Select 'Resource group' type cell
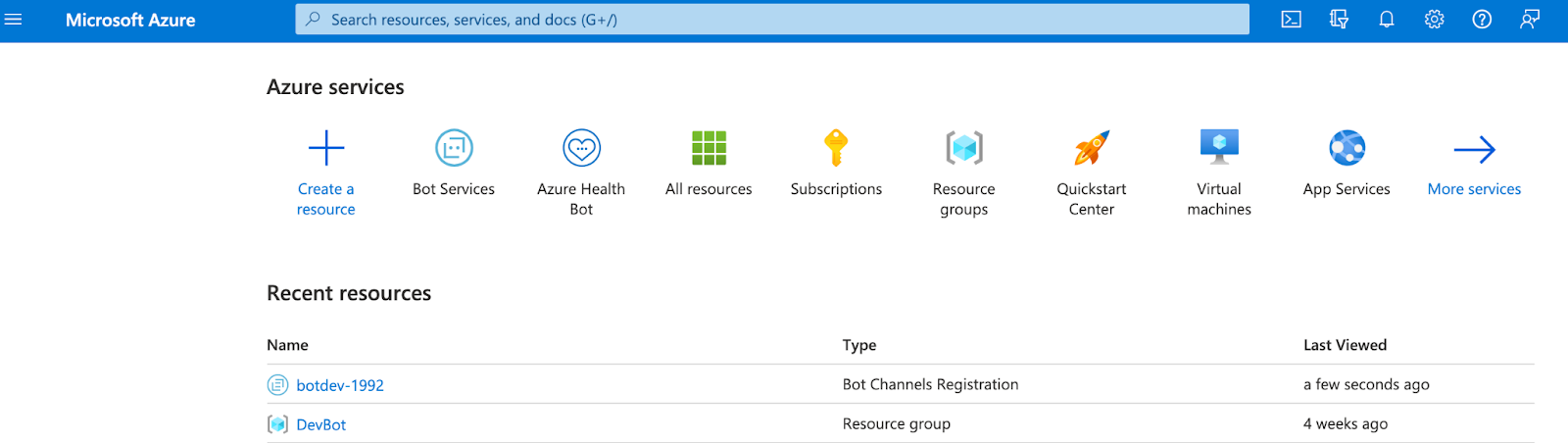Image resolution: width=1568 pixels, height=443 pixels. point(897,423)
